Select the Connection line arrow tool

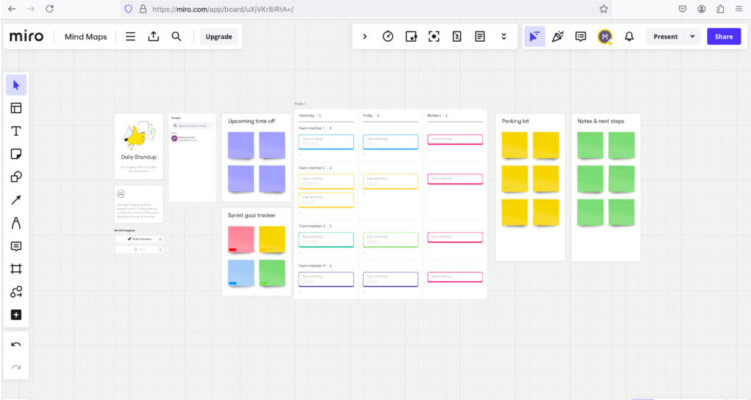point(16,200)
